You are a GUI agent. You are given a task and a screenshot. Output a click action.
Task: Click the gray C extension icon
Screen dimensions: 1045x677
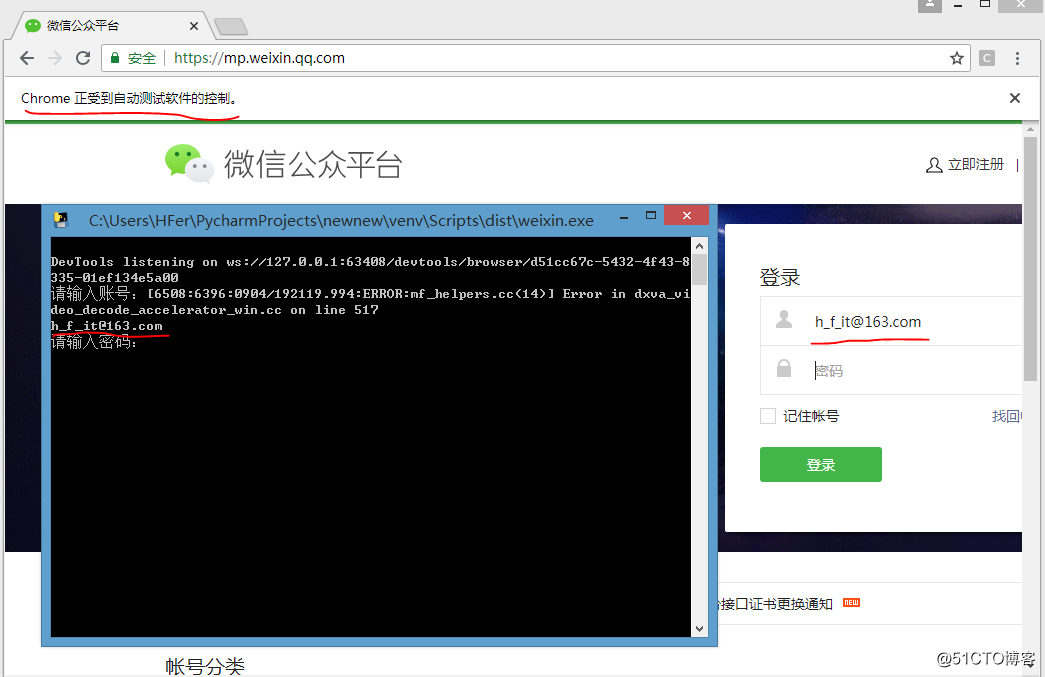(x=987, y=58)
